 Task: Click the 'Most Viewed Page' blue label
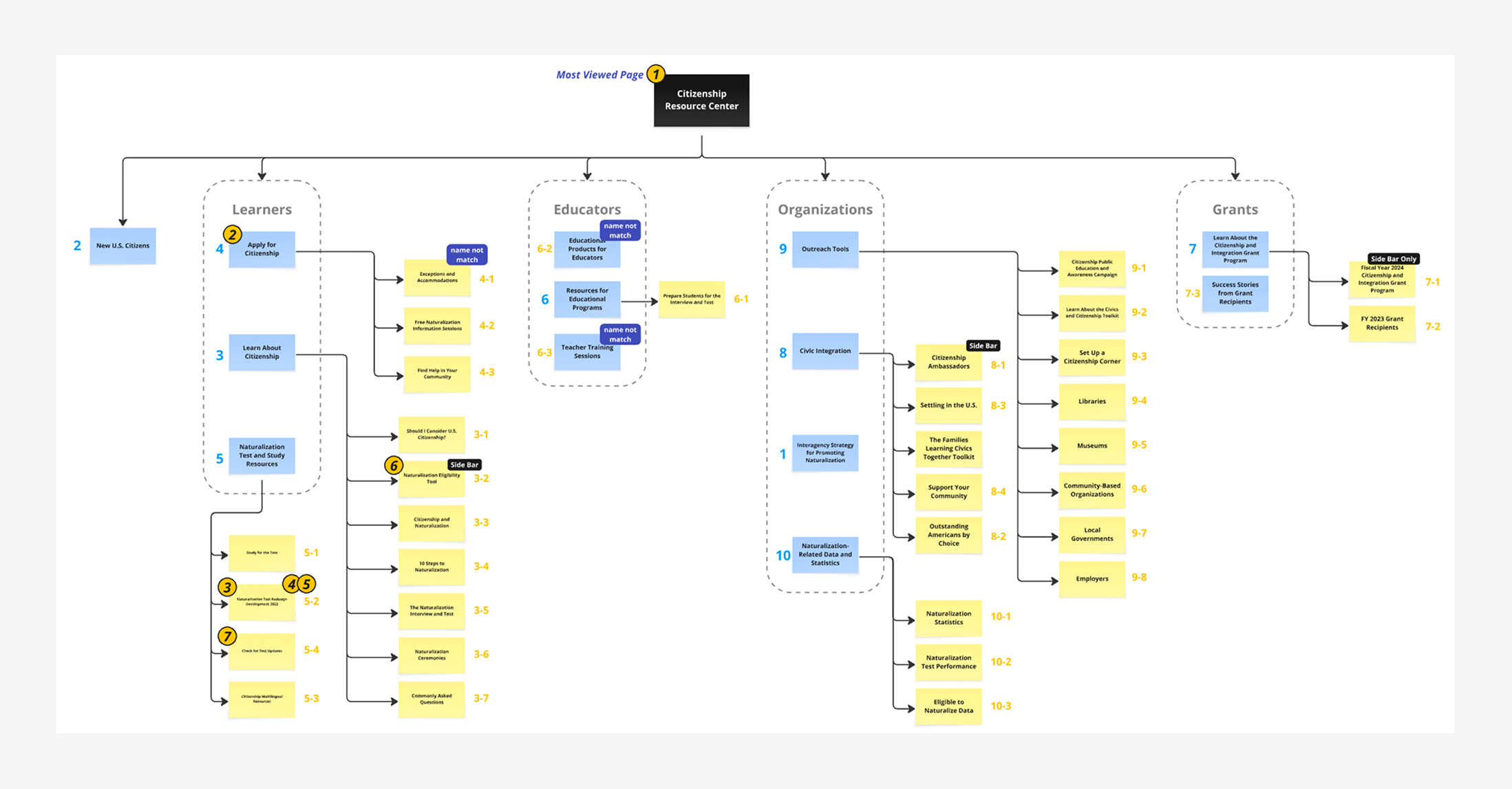point(599,75)
